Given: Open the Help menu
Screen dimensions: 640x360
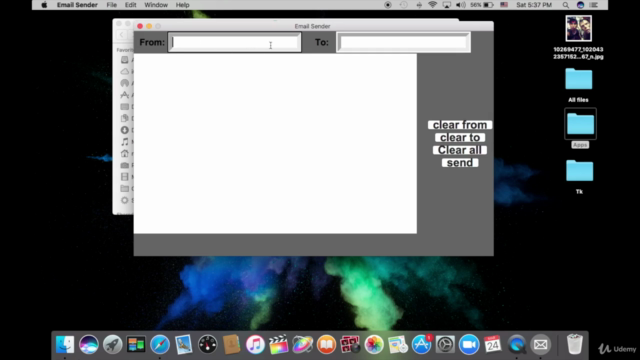Looking at the screenshot, I should coord(182,5).
